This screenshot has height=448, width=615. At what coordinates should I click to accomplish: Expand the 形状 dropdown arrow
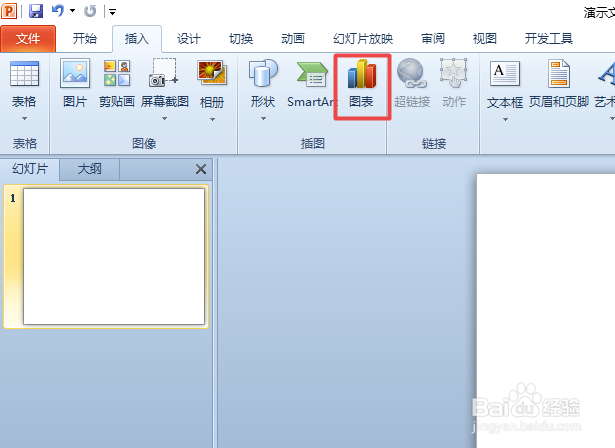click(263, 118)
